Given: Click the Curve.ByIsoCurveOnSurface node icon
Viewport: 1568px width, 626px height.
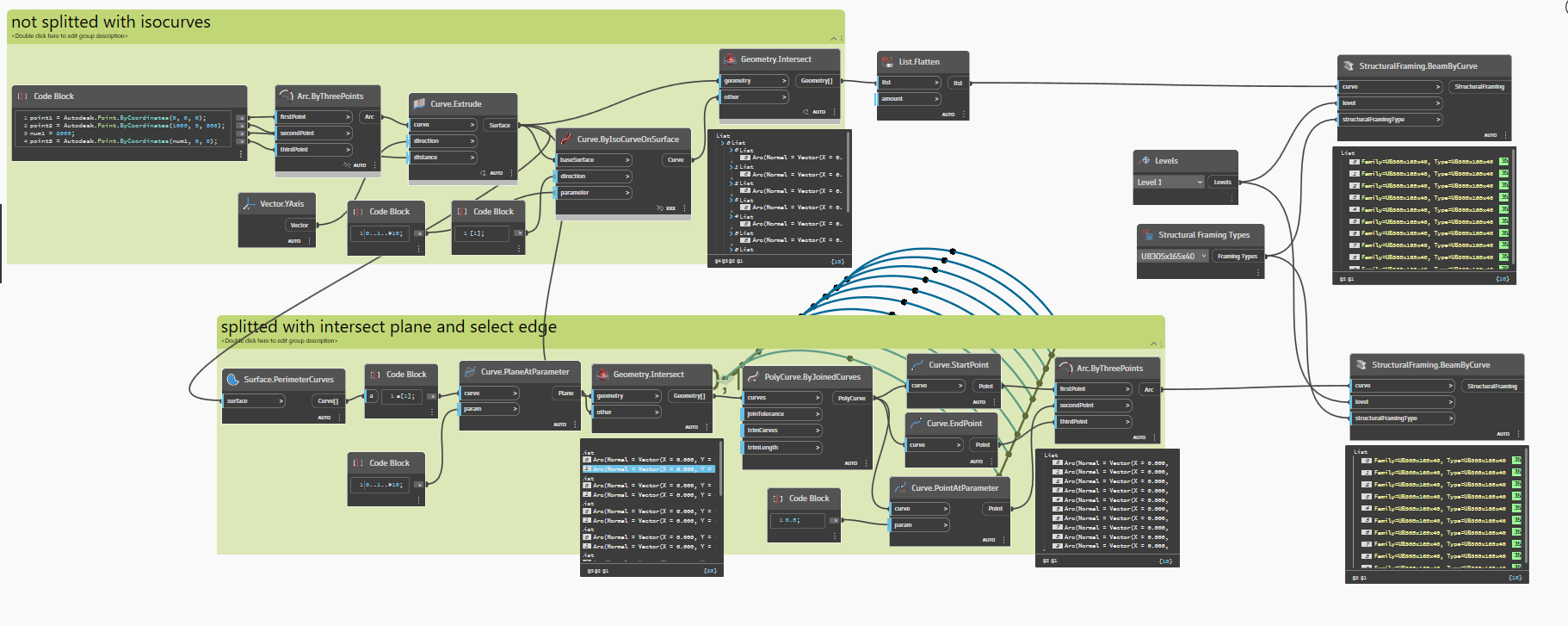Looking at the screenshot, I should coord(566,139).
